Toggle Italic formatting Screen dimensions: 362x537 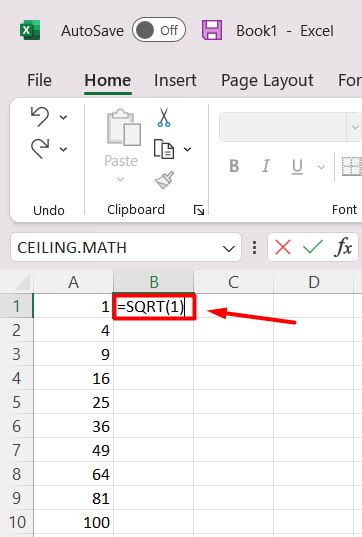tap(266, 166)
